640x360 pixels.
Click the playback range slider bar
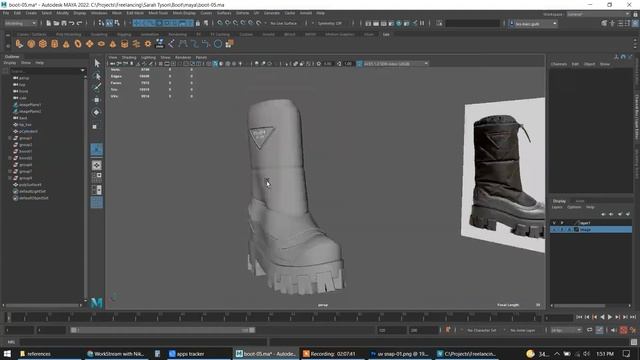pyautogui.click(x=162, y=330)
